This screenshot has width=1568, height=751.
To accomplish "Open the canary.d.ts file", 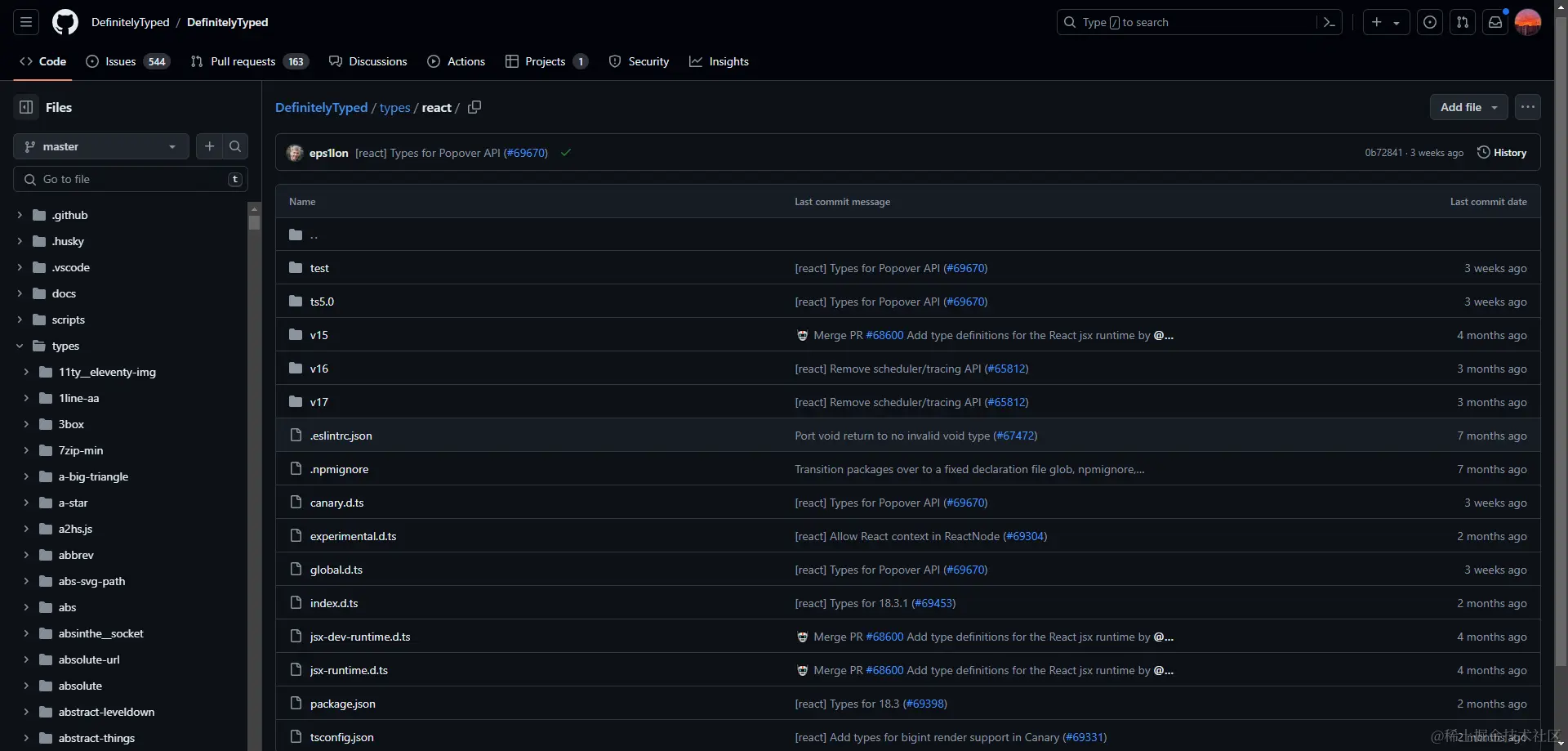I will [337, 503].
